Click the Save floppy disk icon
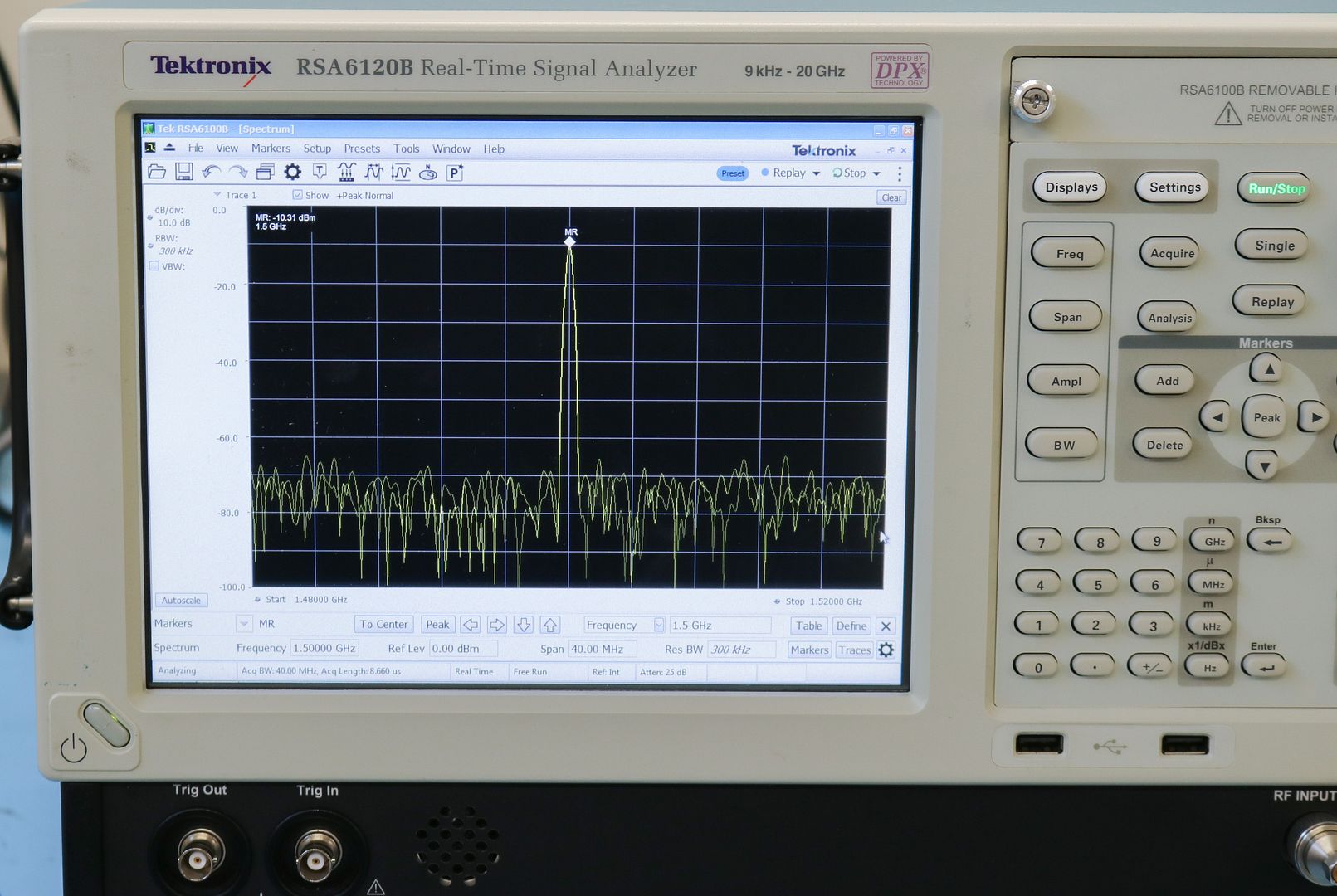 click(x=184, y=172)
